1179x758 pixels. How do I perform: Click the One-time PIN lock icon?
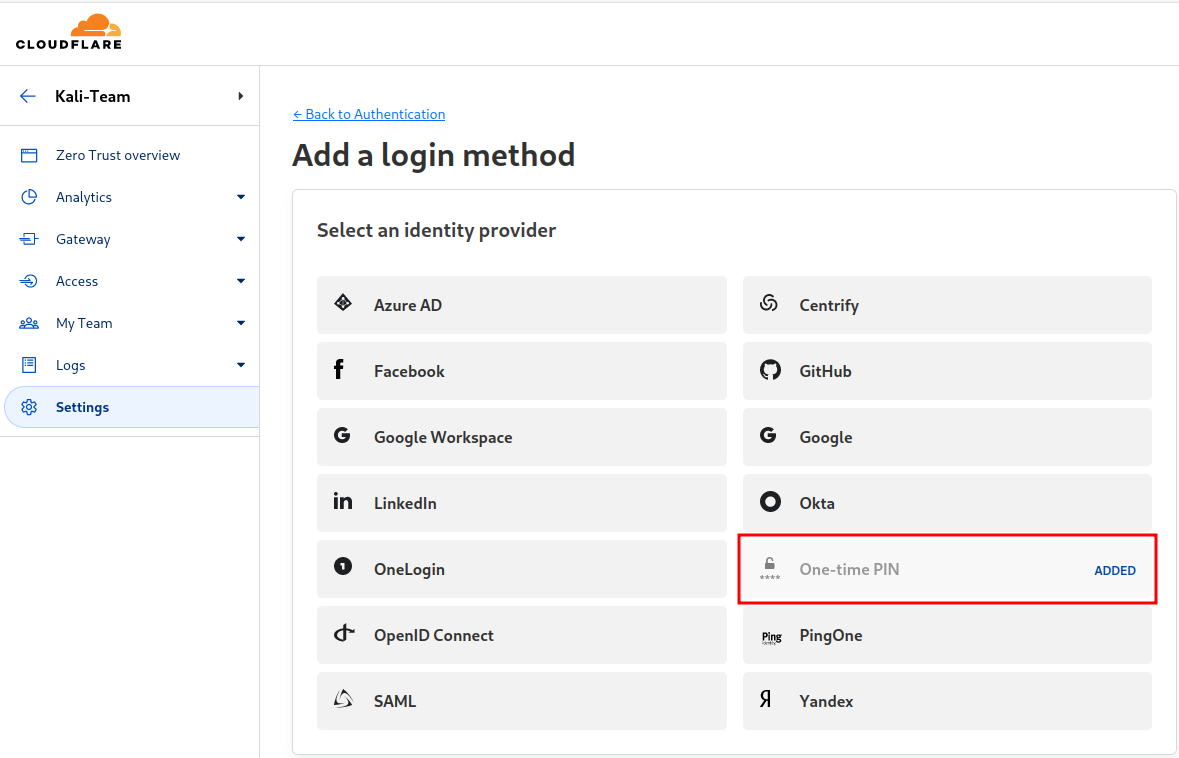(x=770, y=568)
